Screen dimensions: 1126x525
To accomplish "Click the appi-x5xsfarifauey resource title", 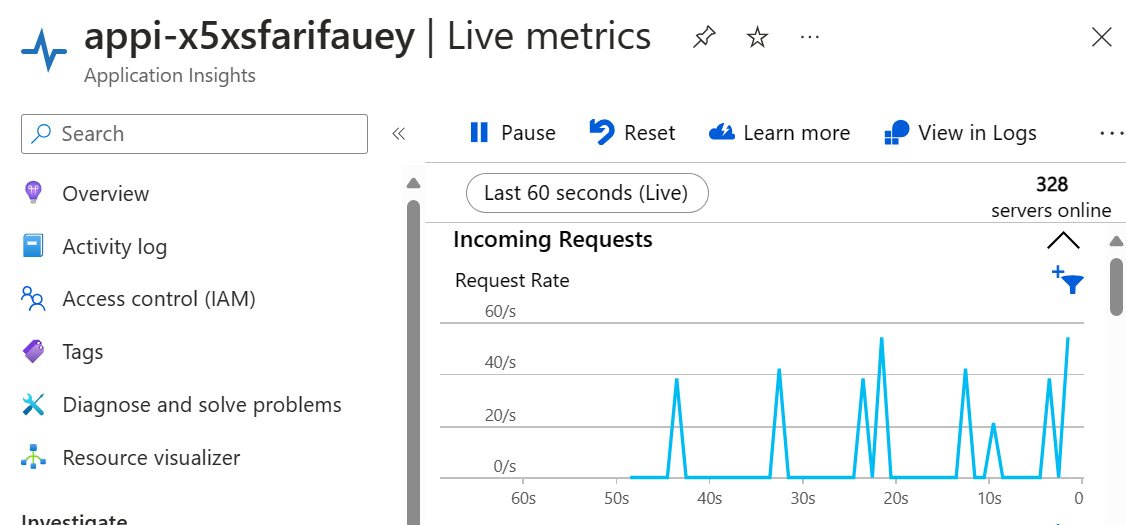I will pyautogui.click(x=250, y=38).
